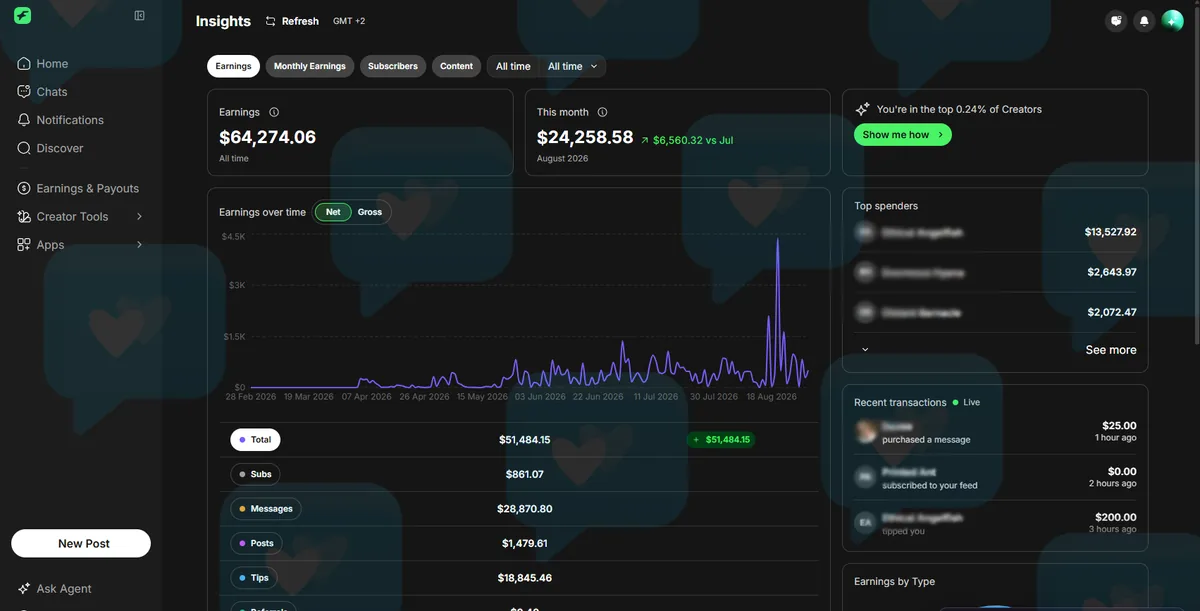The image size is (1200, 611).
Task: Click the $1,479.61 Posts amount
Action: [525, 543]
